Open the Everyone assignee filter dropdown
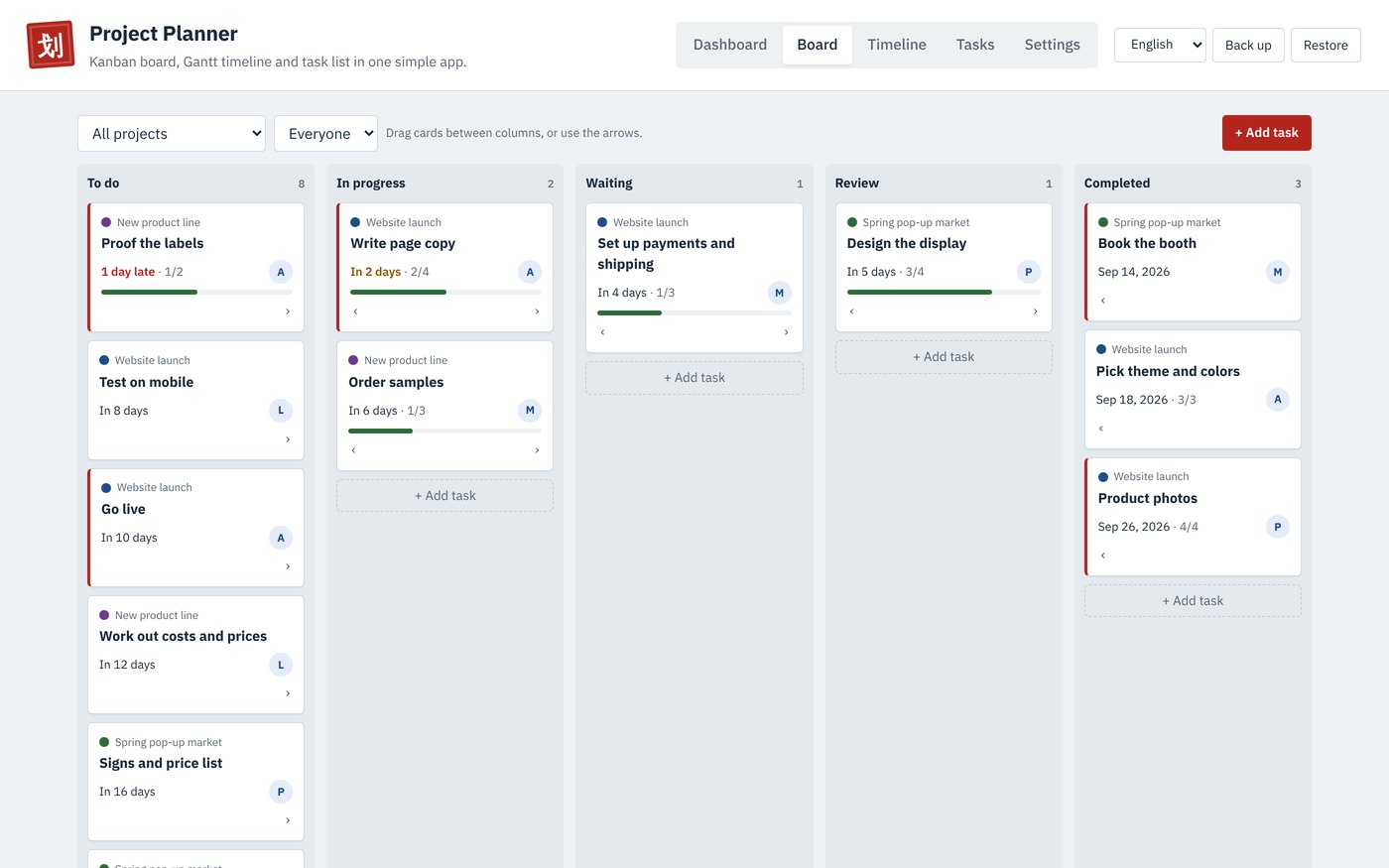The width and height of the screenshot is (1389, 868). [x=325, y=134]
